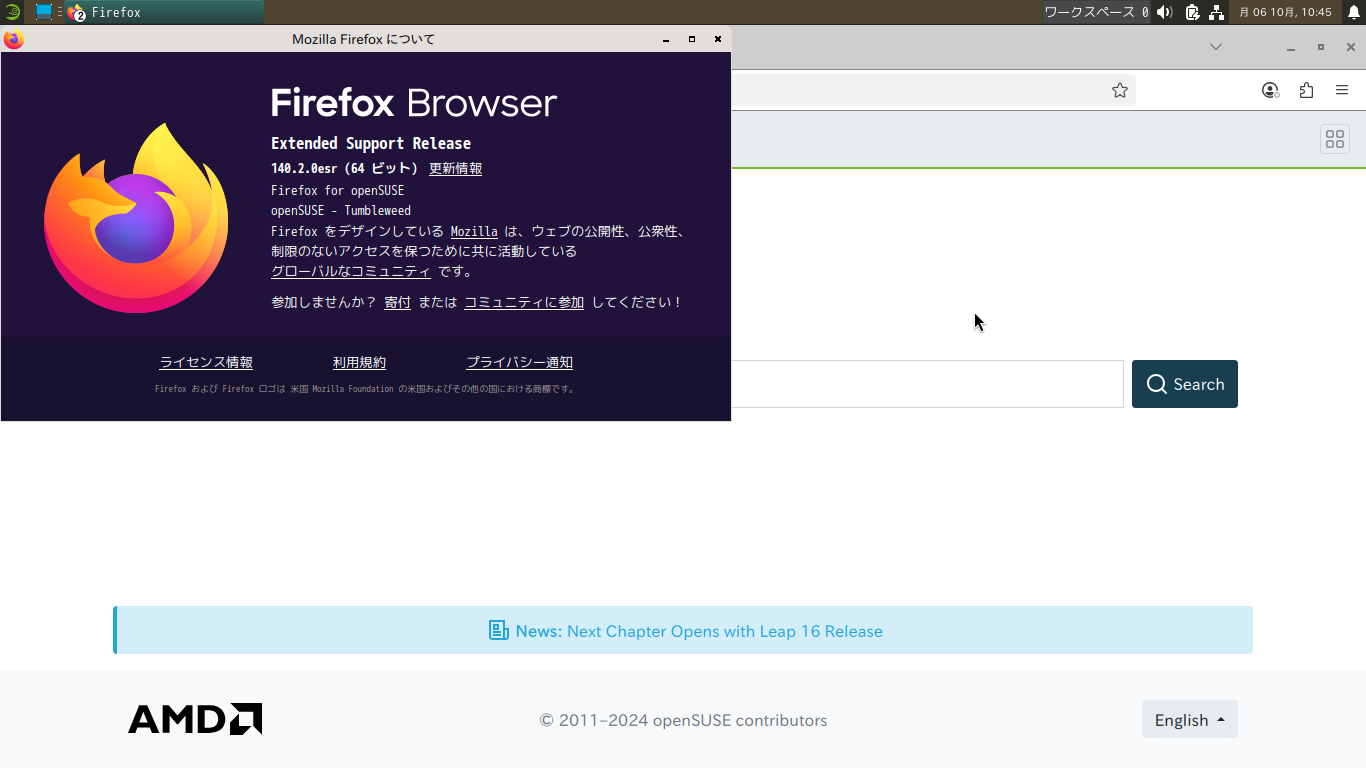Select the Firefox taskbar button in the panel
Viewport: 1366px width, 768px height.
tap(164, 12)
